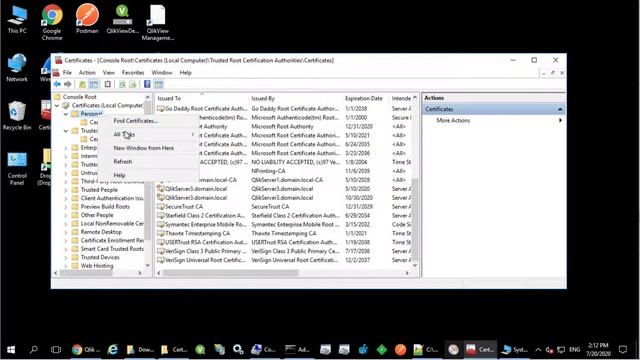Open the Action menu
The height and width of the screenshot is (360, 640).
tap(87, 73)
